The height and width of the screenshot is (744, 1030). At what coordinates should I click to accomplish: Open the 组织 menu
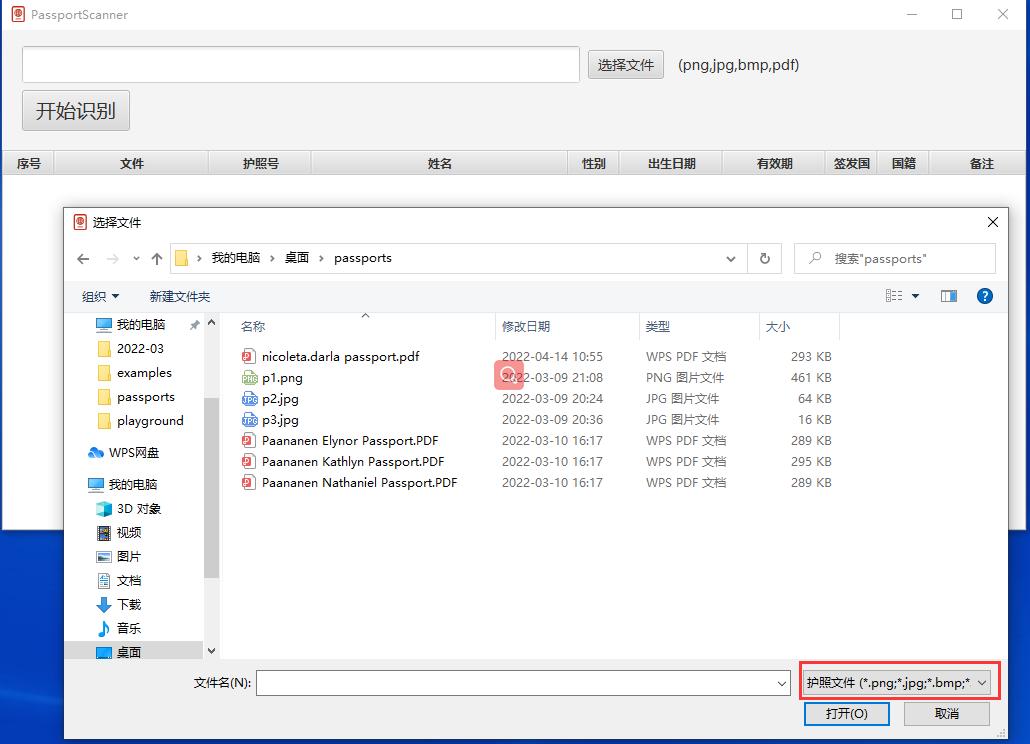(x=100, y=297)
